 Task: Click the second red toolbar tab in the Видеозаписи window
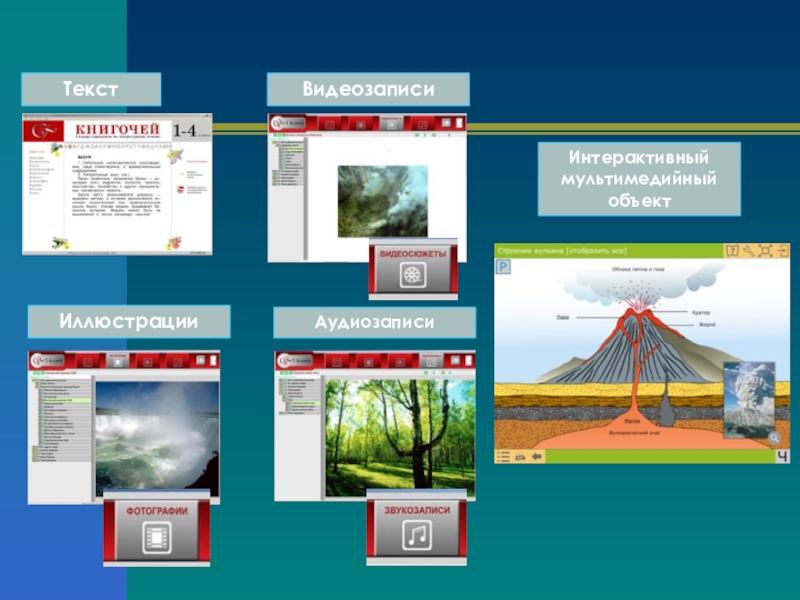pyautogui.click(x=361, y=124)
